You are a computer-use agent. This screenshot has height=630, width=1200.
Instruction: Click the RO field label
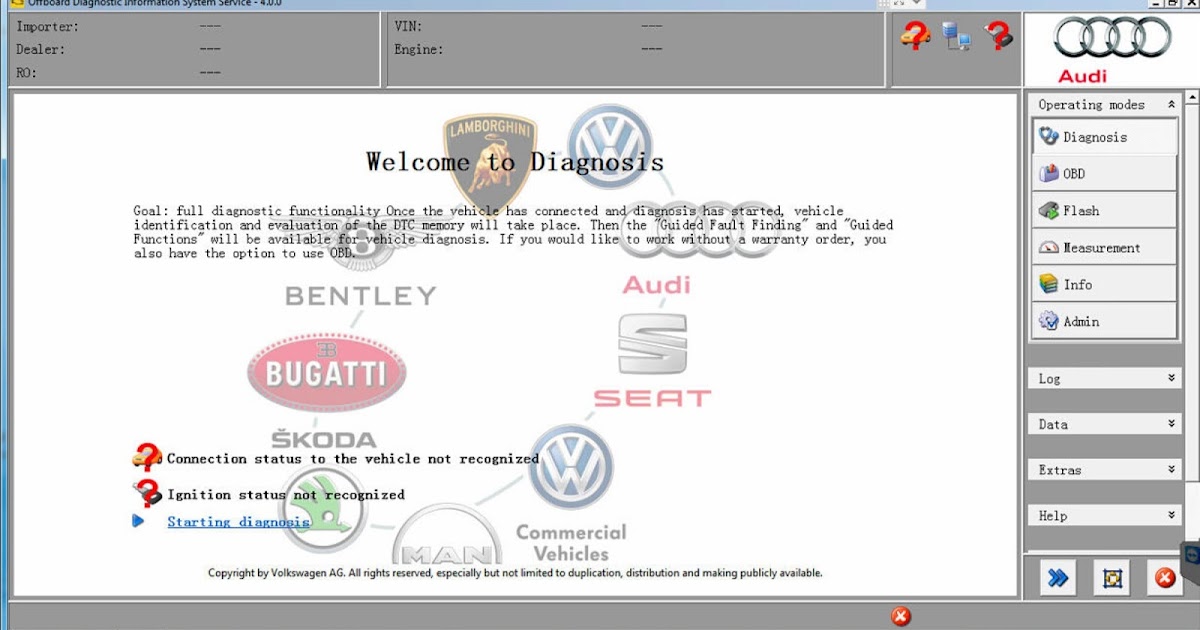[26, 72]
